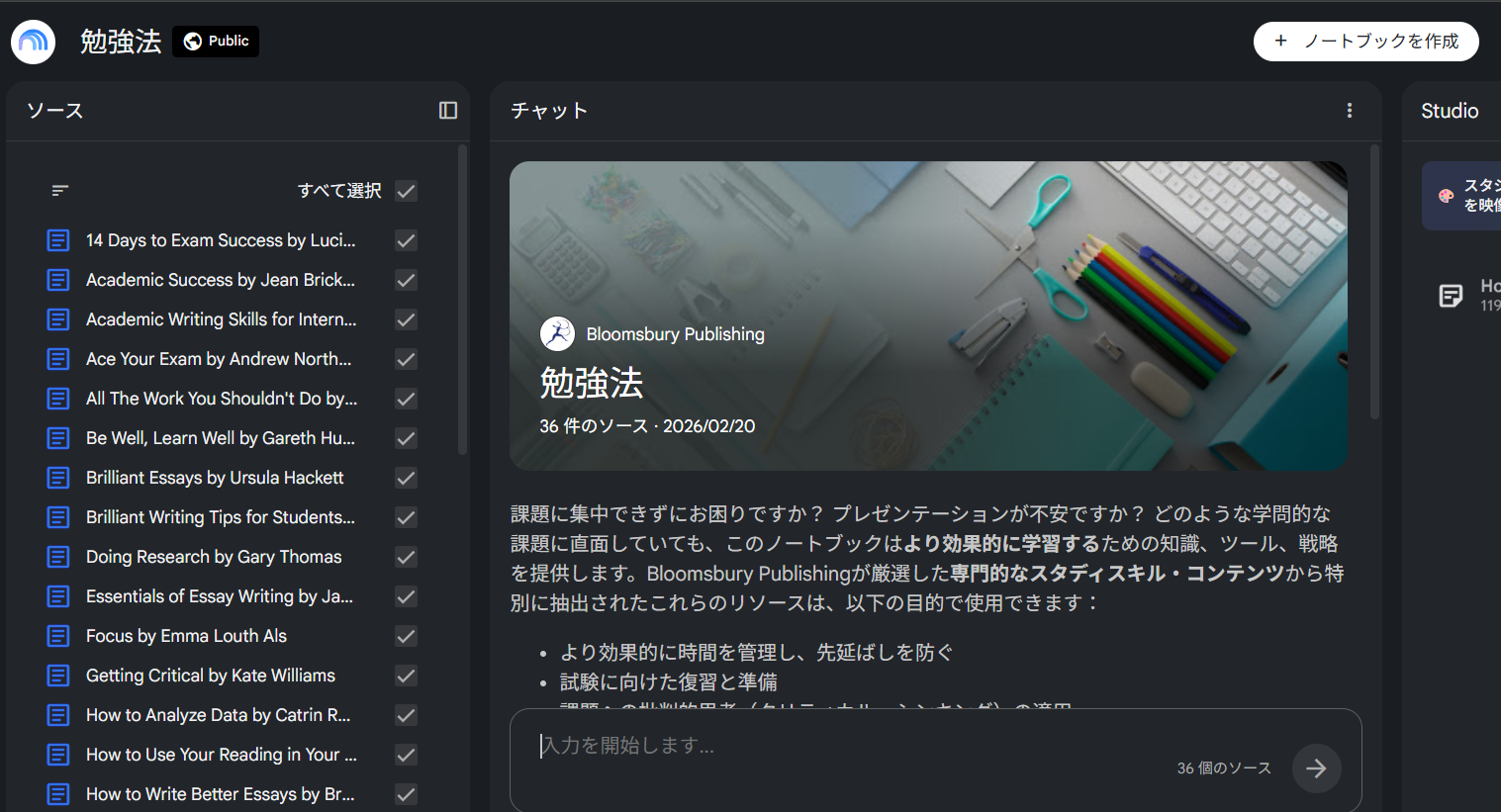Click the document icon for Brilliant Essays
This screenshot has height=812, width=1501.
coord(58,478)
